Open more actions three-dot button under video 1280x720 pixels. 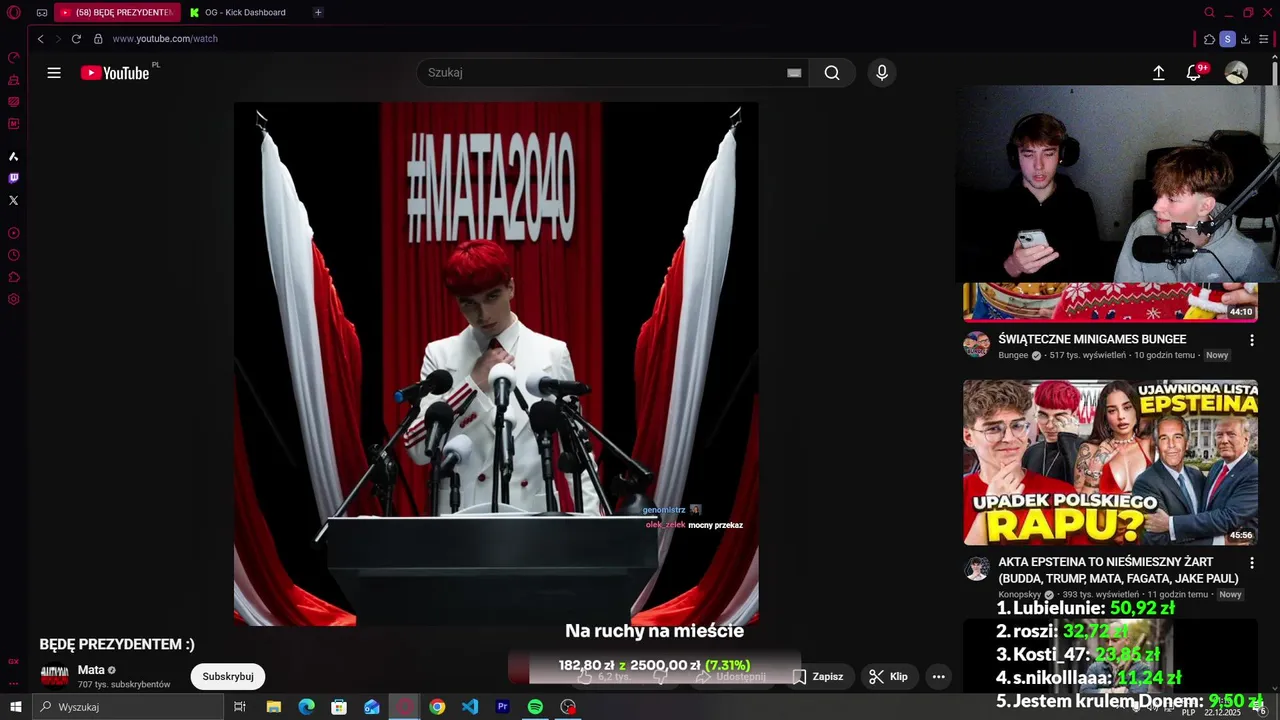point(938,677)
